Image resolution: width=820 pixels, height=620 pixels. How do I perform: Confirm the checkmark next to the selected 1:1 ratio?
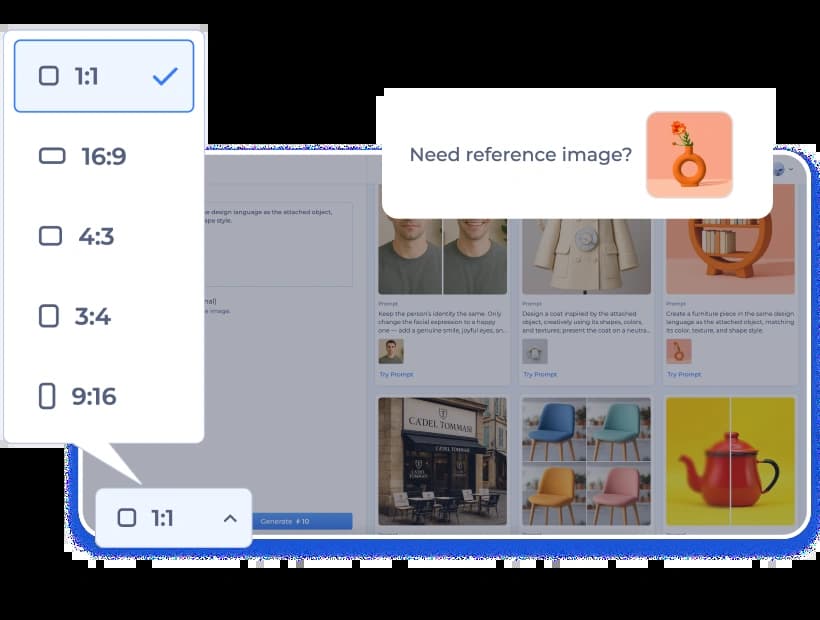[x=164, y=76]
